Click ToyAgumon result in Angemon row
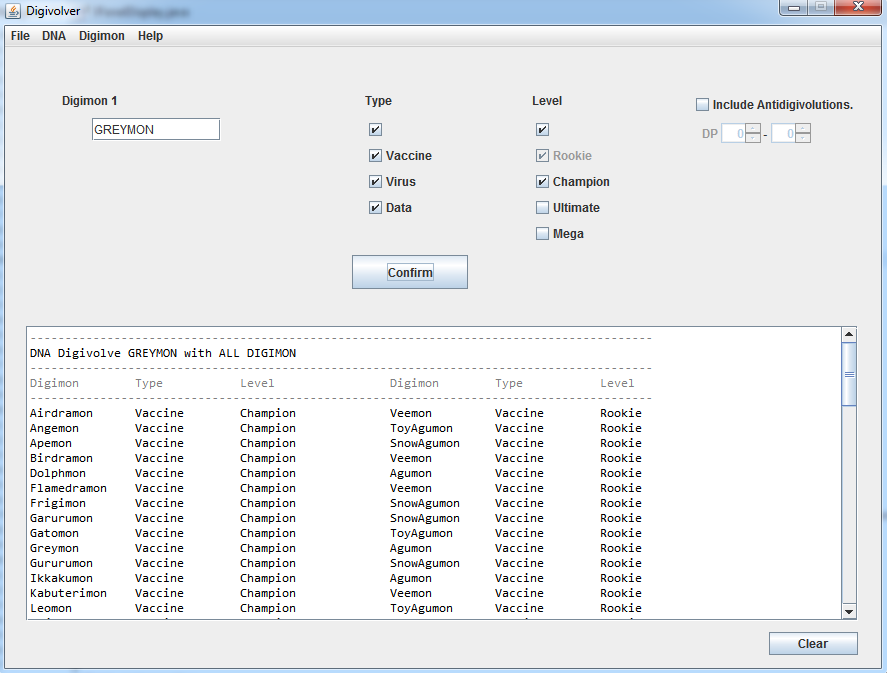Screen dimensions: 887x673 (421, 428)
